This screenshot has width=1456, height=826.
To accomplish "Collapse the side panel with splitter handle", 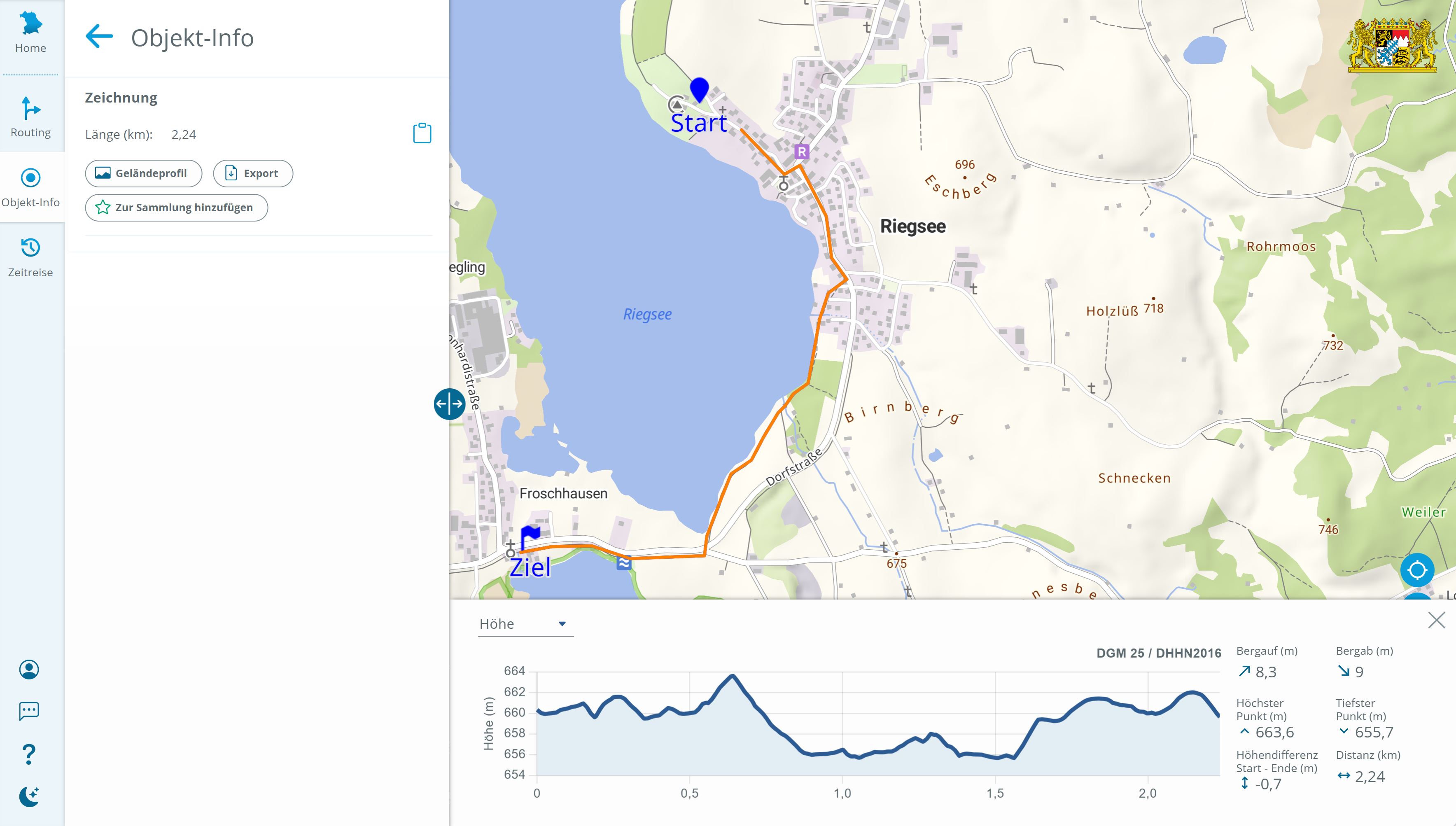I will coord(449,404).
